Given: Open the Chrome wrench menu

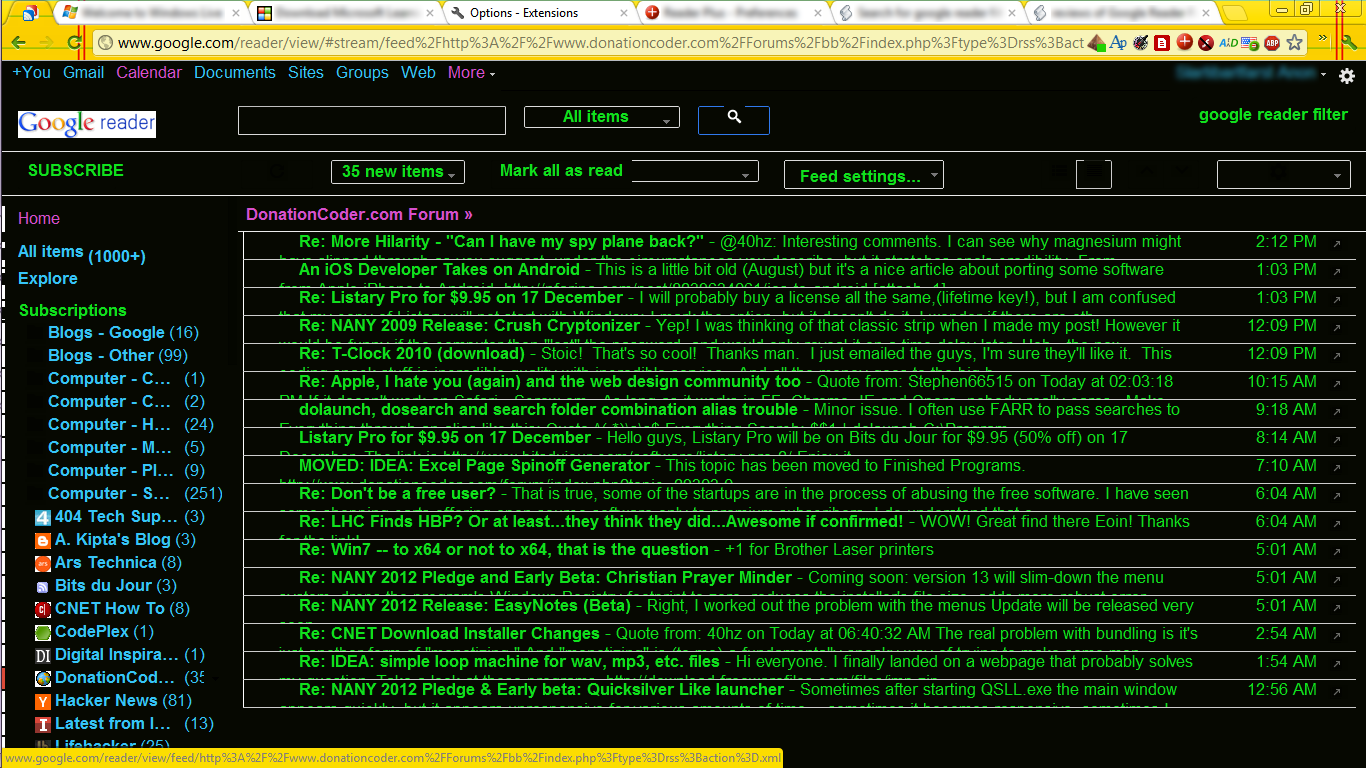Looking at the screenshot, I should pyautogui.click(x=1350, y=42).
